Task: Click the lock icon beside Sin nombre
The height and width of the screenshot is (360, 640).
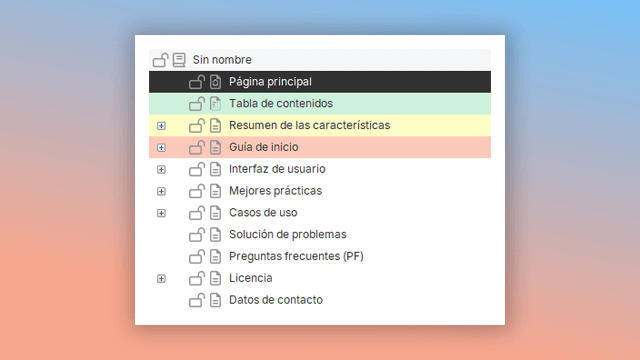Action: coord(160,60)
